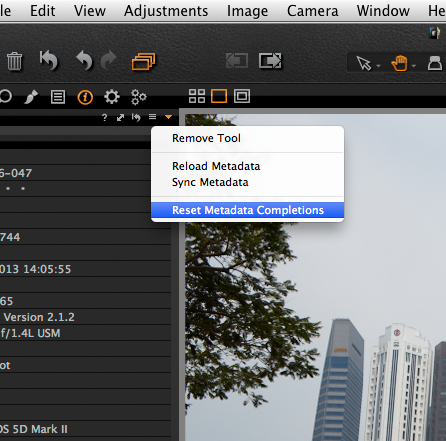Click the next image arrow icon
This screenshot has width=446, height=441.
click(x=270, y=61)
